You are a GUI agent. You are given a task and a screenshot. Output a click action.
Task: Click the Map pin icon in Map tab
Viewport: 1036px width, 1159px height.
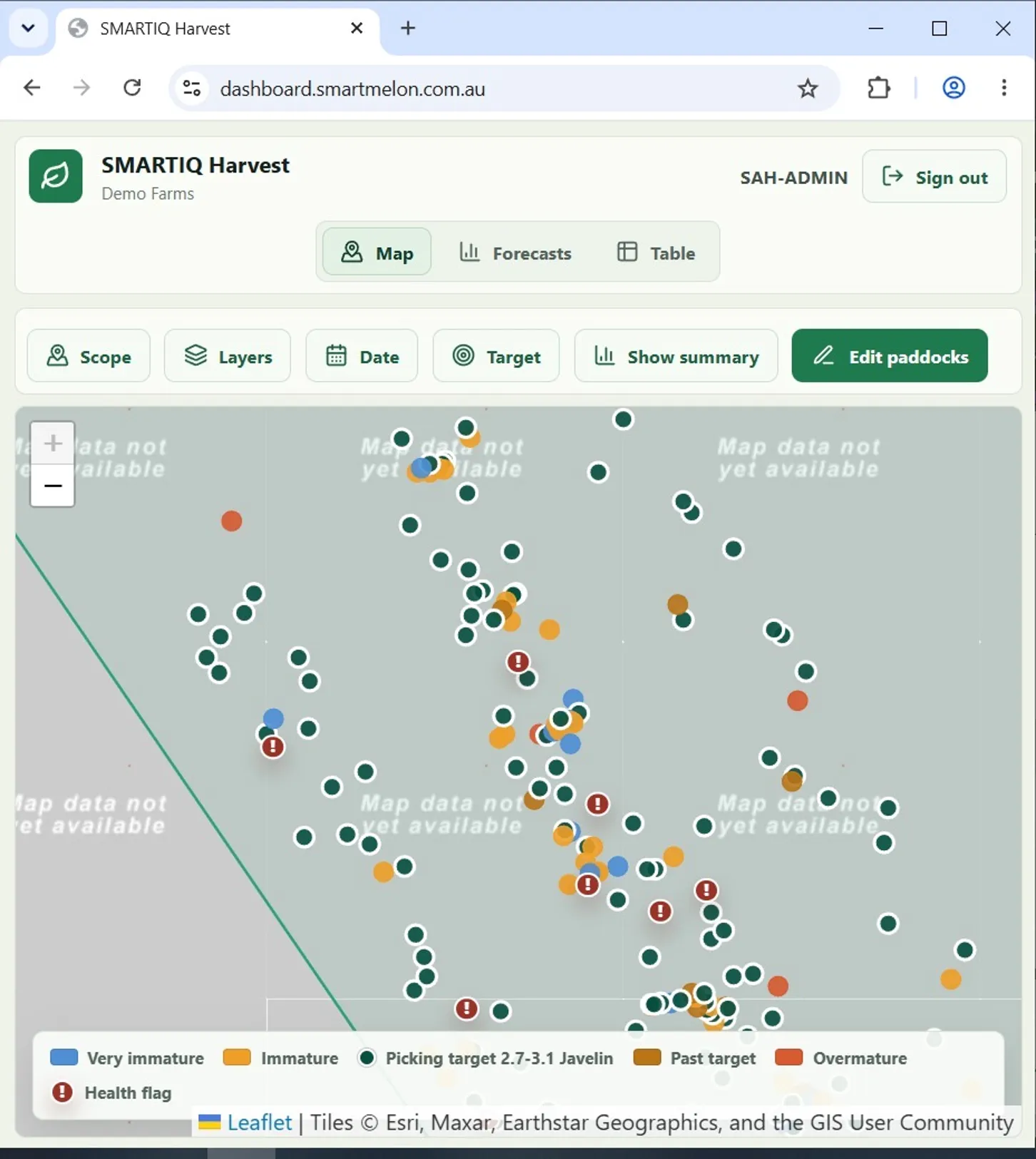point(352,252)
